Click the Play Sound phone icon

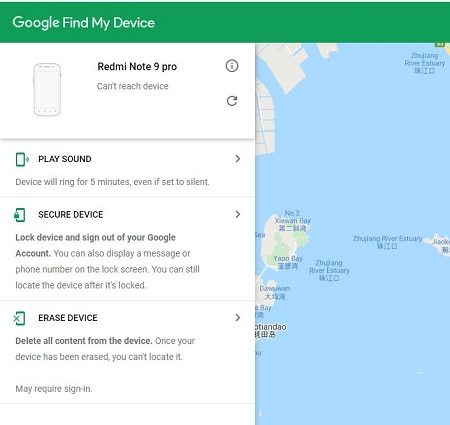click(x=22, y=159)
